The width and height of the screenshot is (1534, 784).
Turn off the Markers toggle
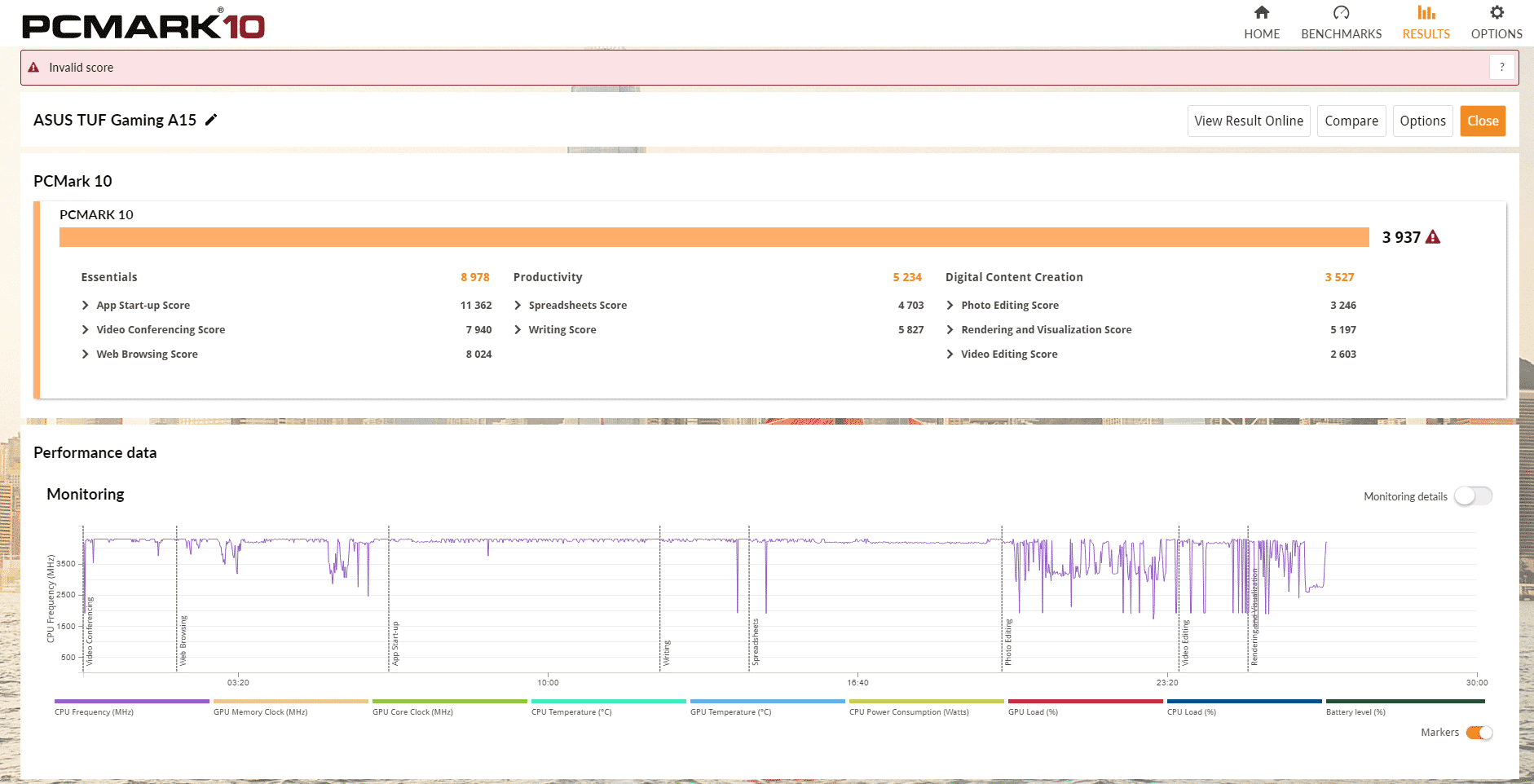(1479, 733)
